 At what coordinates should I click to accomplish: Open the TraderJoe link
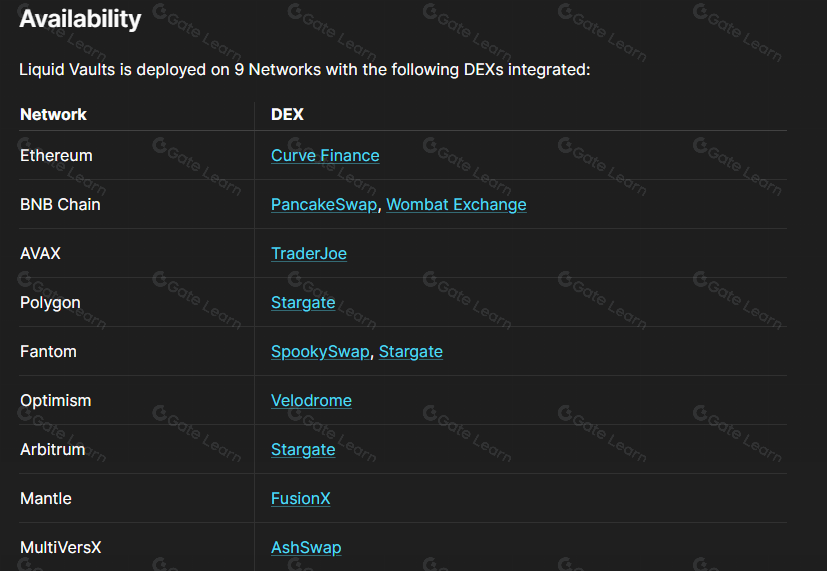309,254
